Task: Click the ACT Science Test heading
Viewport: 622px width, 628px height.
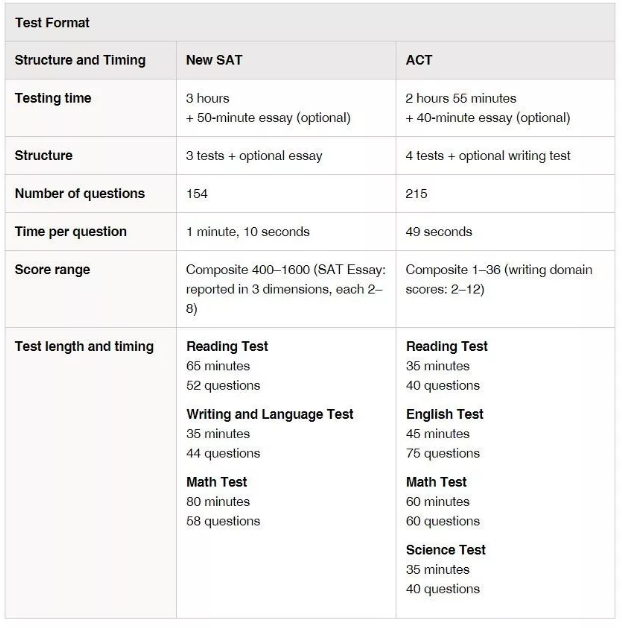Action: pyautogui.click(x=446, y=550)
